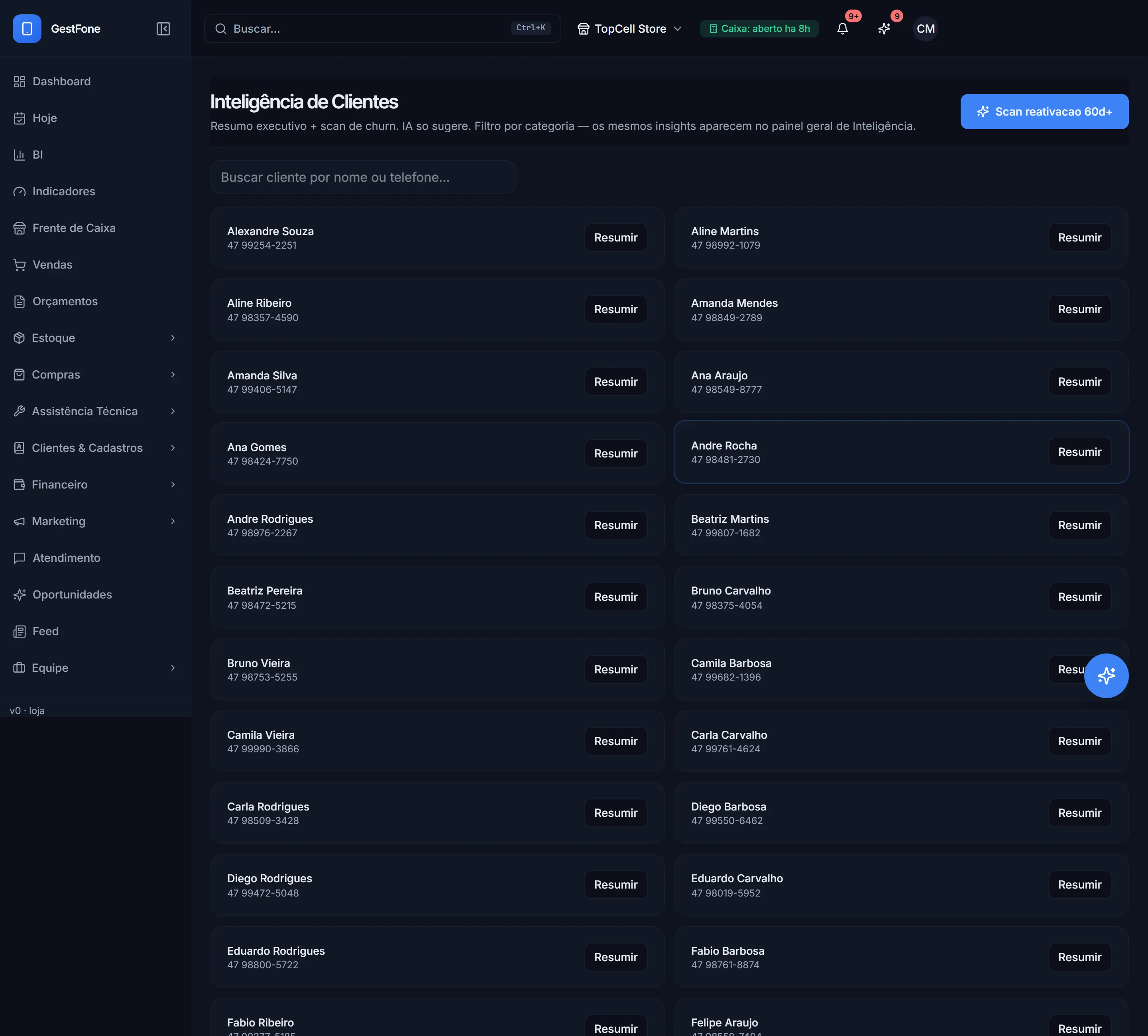Expand the Clientes & Cadastros chevron
Screen dimensions: 1148x1036
tap(173, 448)
